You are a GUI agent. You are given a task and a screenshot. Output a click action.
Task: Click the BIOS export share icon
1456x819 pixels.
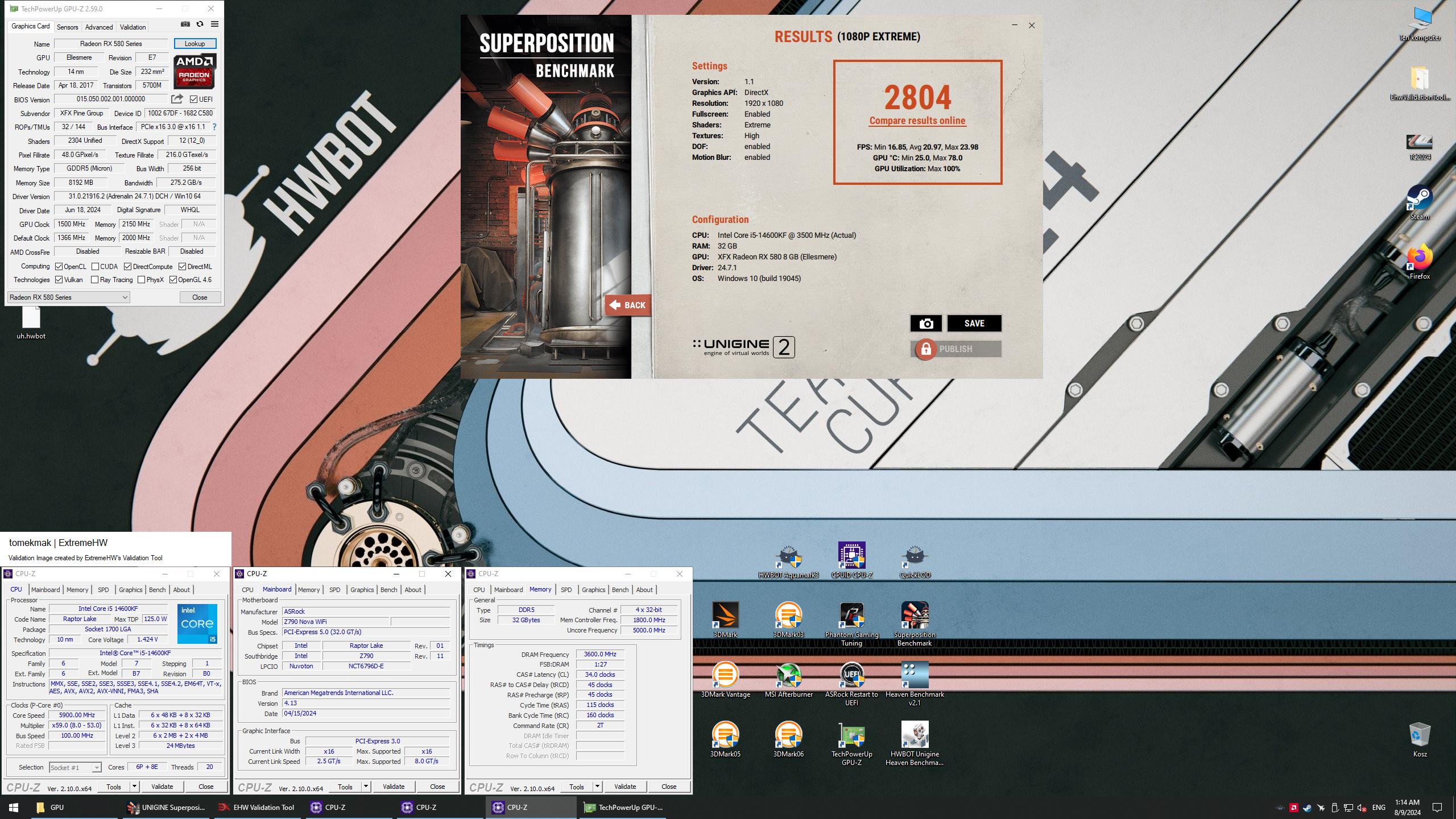pyautogui.click(x=177, y=99)
